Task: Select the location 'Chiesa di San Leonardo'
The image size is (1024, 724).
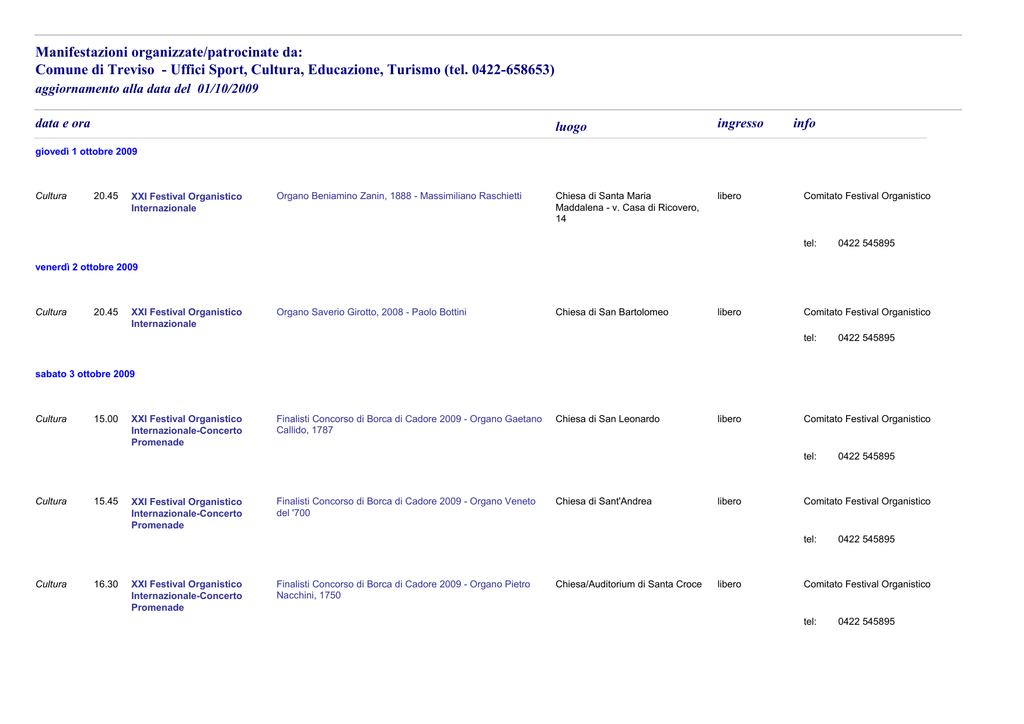Action: tap(607, 419)
